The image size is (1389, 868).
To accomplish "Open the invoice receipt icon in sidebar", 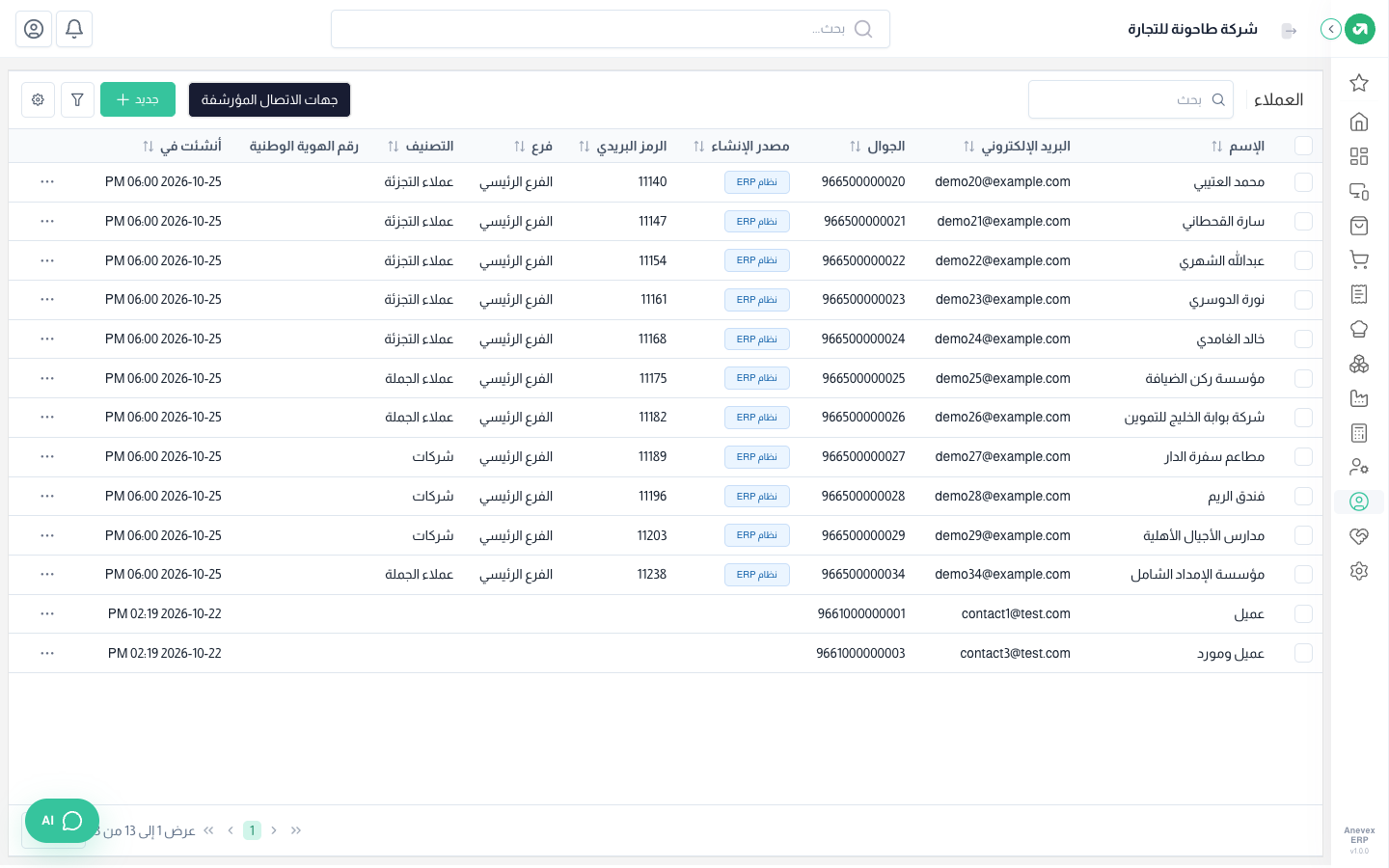I will (x=1359, y=294).
